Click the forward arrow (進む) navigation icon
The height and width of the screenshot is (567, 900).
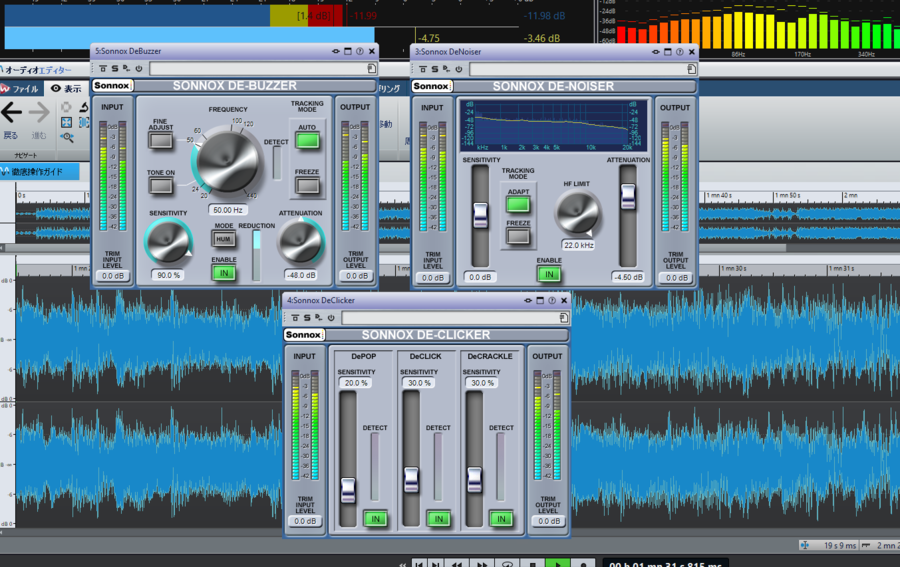[38, 112]
